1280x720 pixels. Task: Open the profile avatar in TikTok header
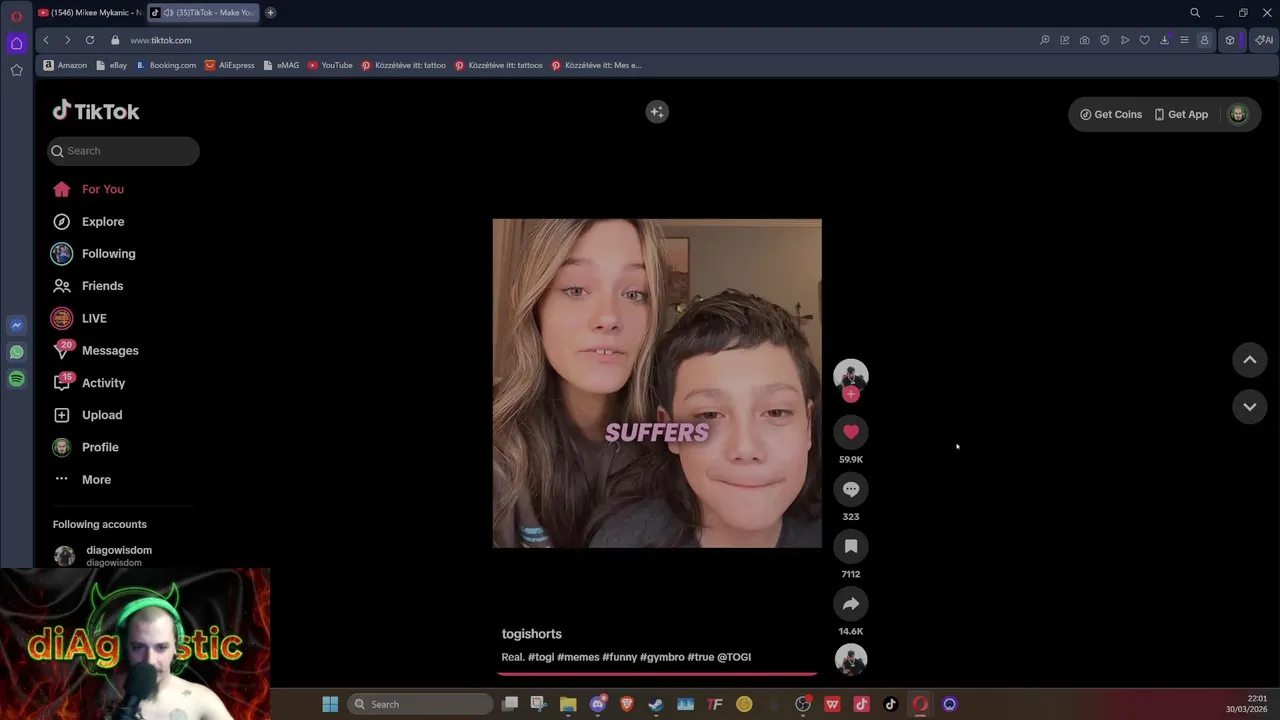point(1238,114)
